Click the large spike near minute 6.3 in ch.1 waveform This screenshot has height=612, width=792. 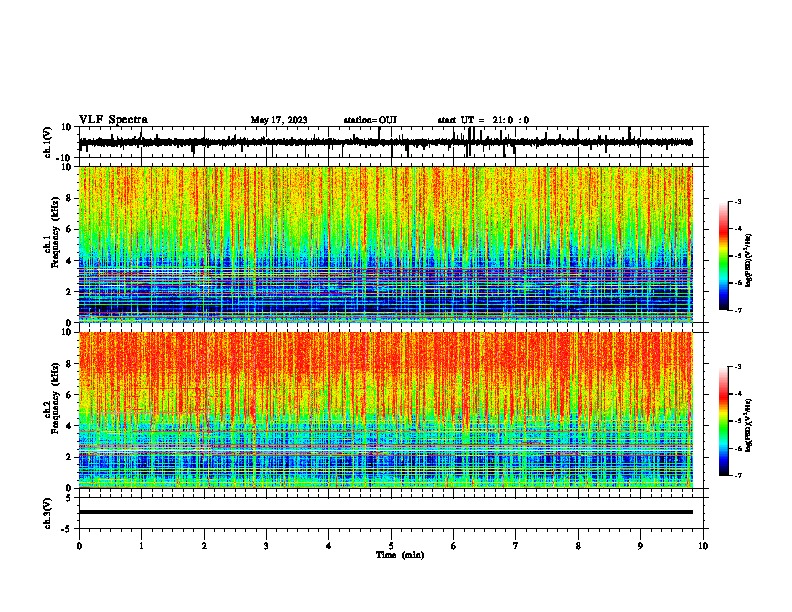click(x=470, y=142)
